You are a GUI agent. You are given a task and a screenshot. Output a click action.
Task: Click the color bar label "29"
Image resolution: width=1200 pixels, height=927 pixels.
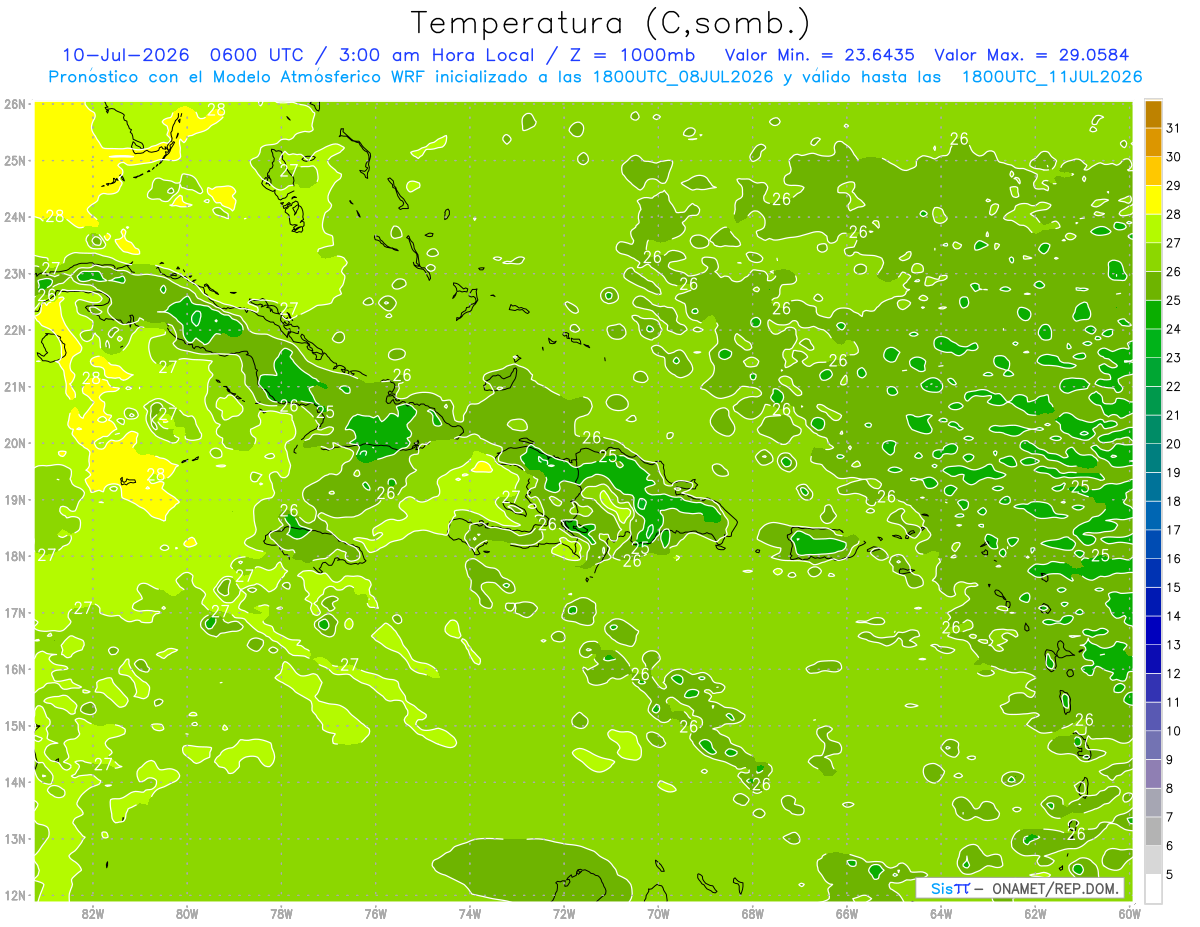tap(1173, 186)
